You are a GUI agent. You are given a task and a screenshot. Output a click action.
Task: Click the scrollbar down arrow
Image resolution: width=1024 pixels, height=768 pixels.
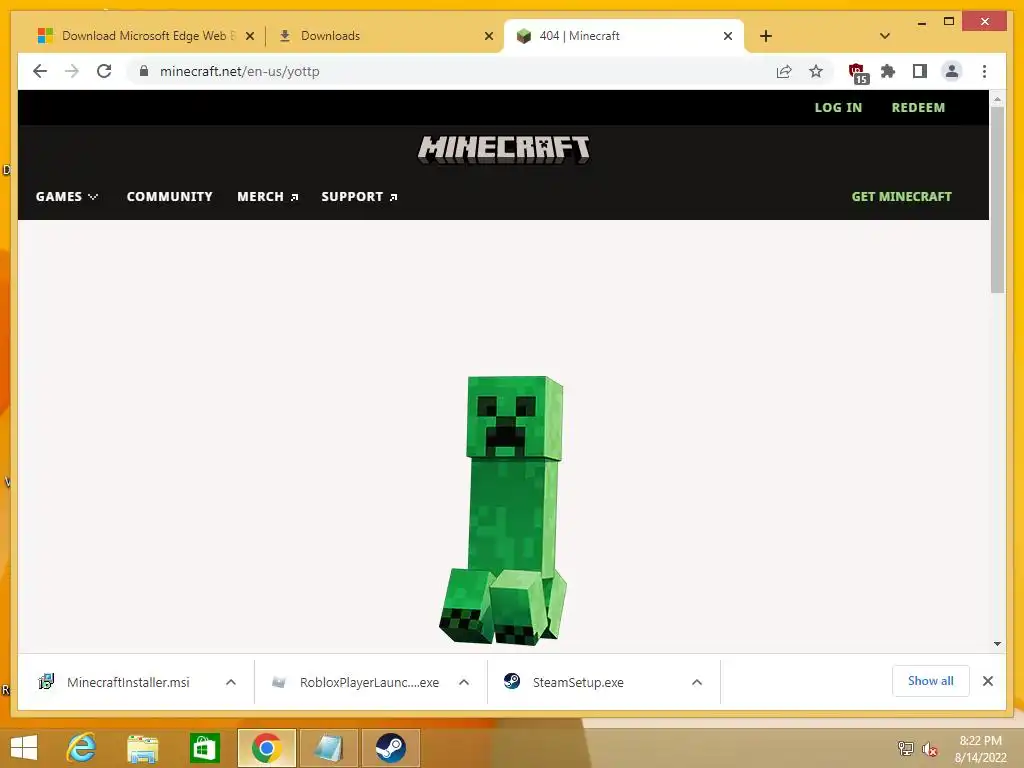click(997, 644)
